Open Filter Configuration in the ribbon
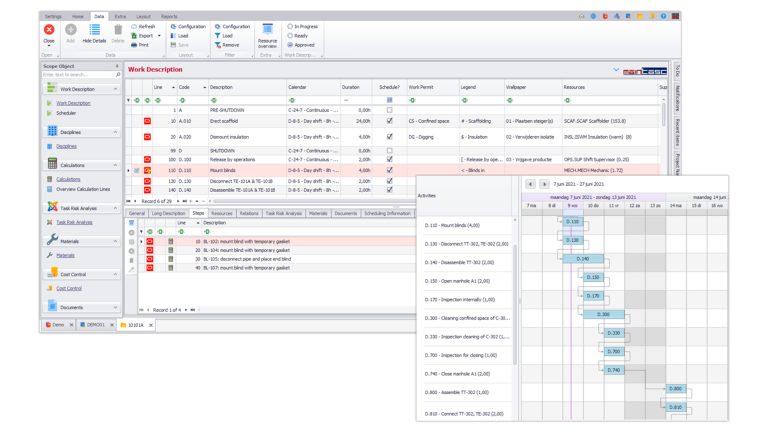Image resolution: width=768 pixels, height=432 pixels. click(x=233, y=26)
